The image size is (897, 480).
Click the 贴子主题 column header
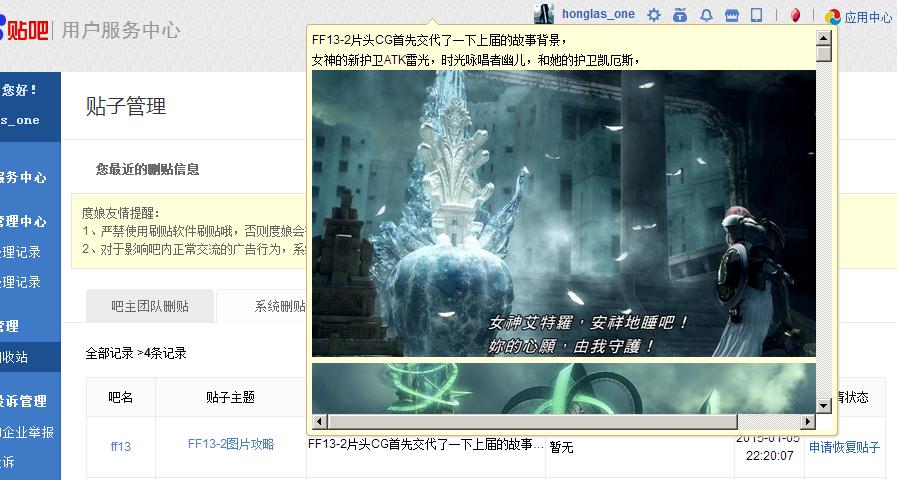pos(231,397)
